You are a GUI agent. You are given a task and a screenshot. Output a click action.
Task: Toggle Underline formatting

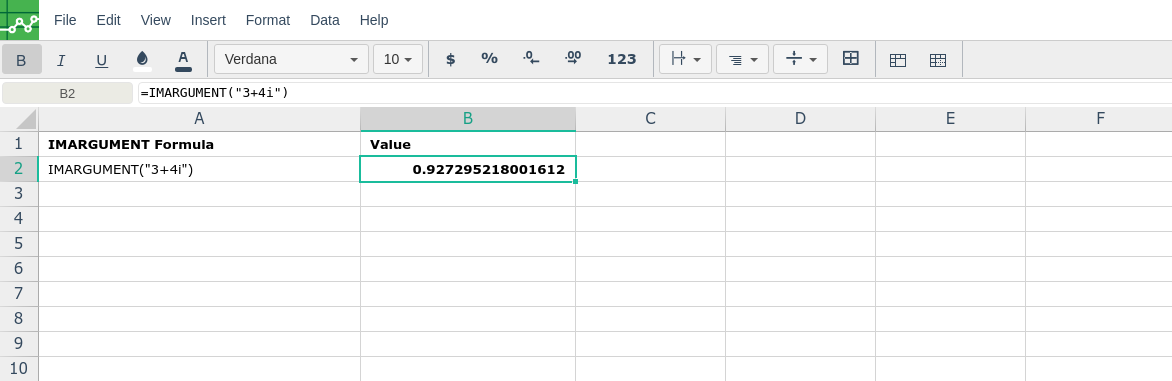(x=102, y=60)
